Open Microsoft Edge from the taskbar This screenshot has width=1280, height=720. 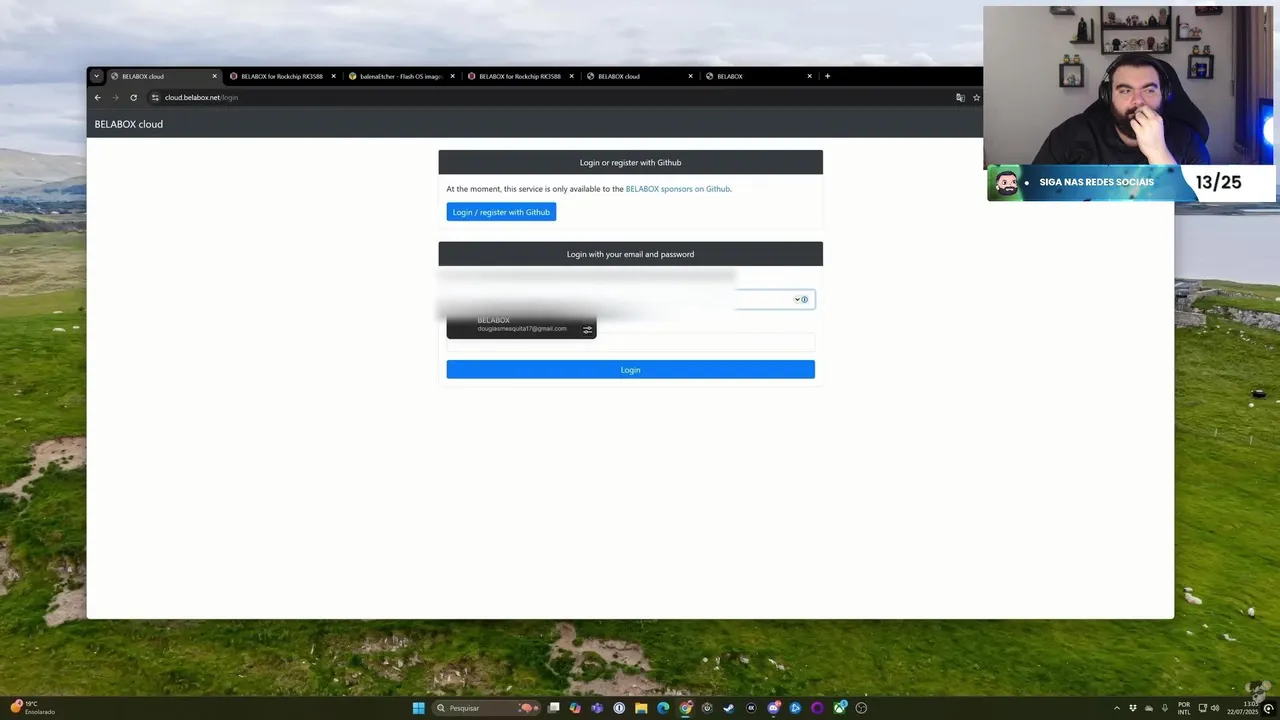click(663, 708)
